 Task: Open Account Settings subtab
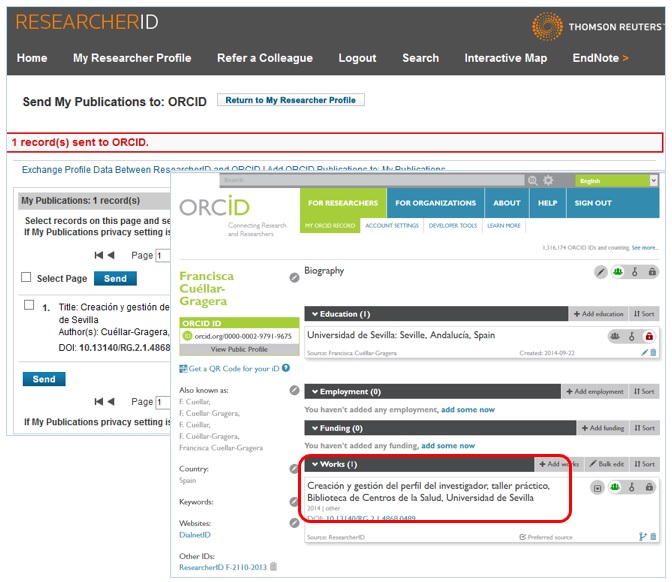392,225
